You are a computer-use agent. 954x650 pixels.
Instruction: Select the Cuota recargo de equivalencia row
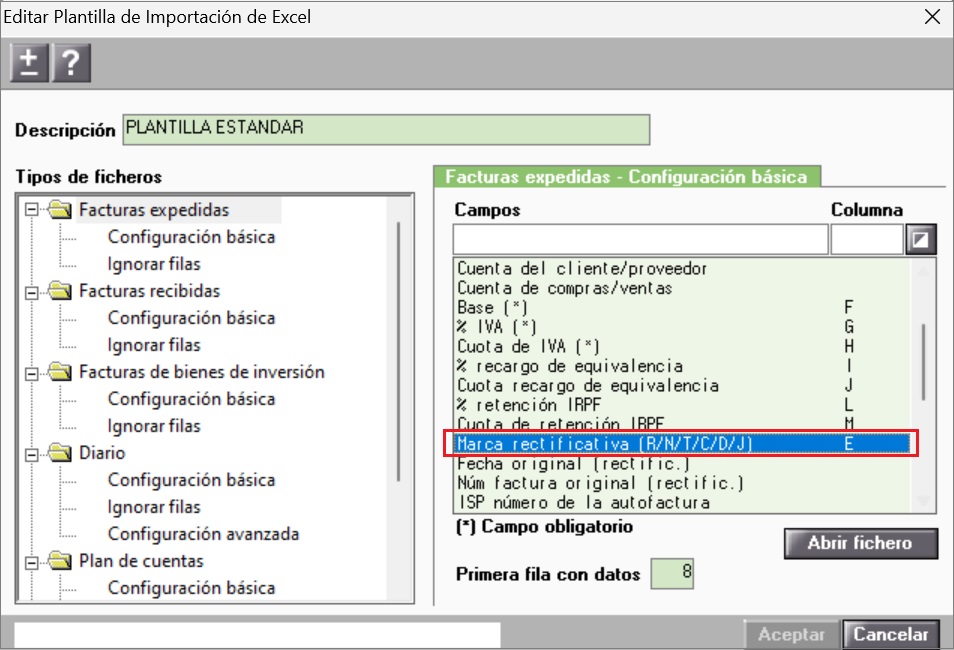pyautogui.click(x=681, y=385)
